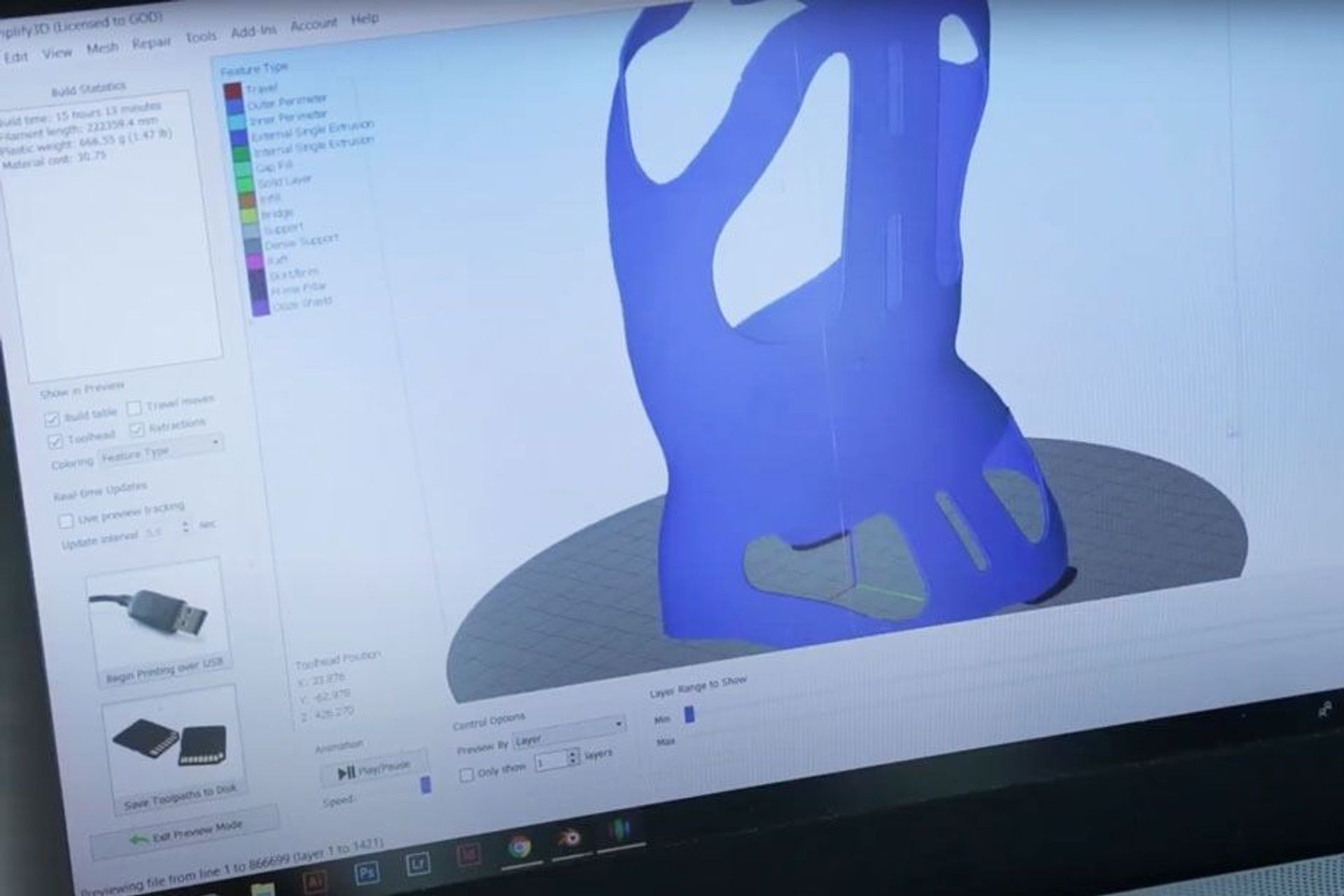The height and width of the screenshot is (896, 1344).
Task: Toggle the Toolhead checkbox
Action: coord(55,442)
